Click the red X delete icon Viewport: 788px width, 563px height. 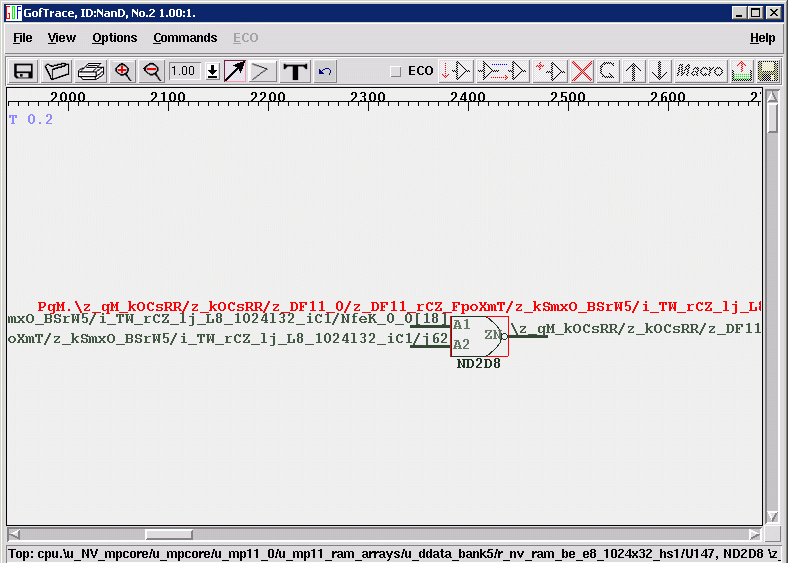(x=582, y=71)
